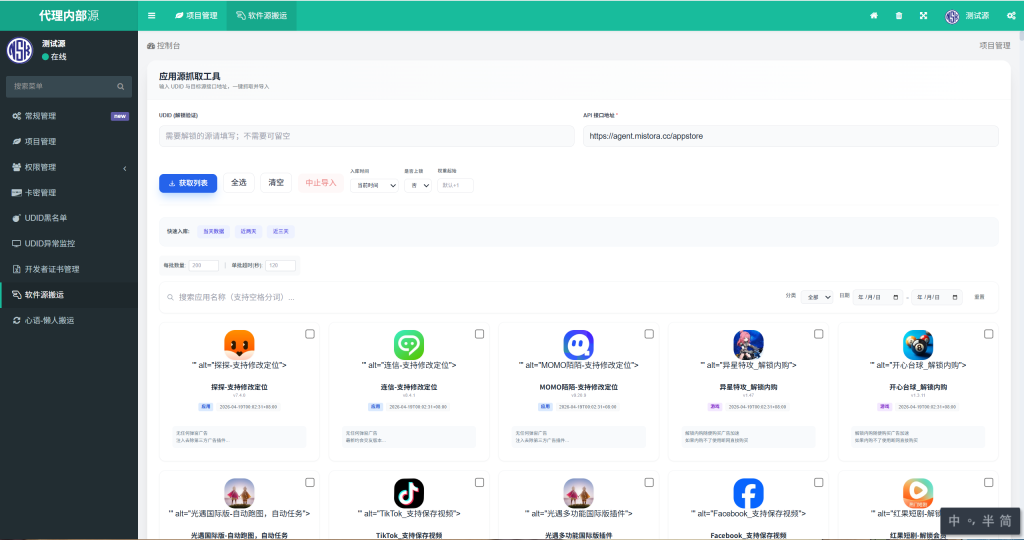Open the 是否上链 dropdown showing 否

(418, 185)
